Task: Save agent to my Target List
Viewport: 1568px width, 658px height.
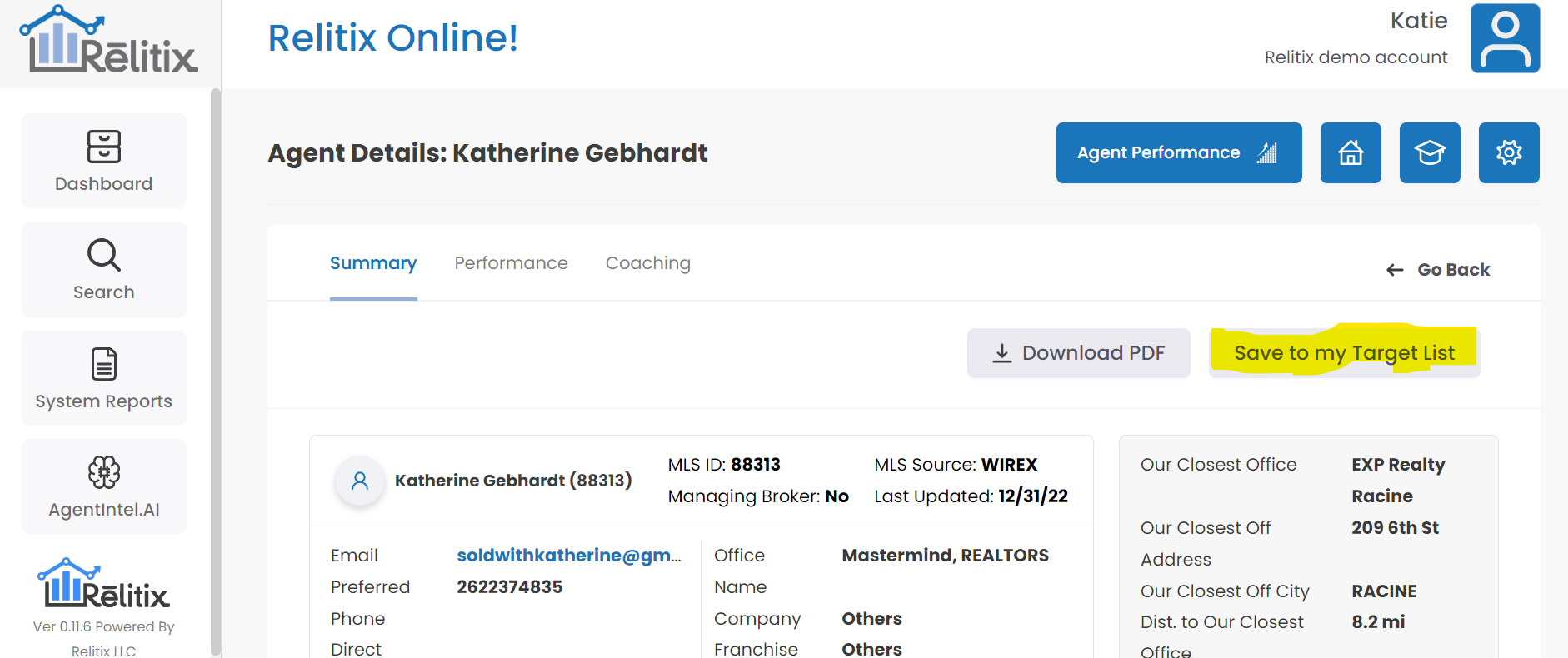Action: tap(1344, 353)
